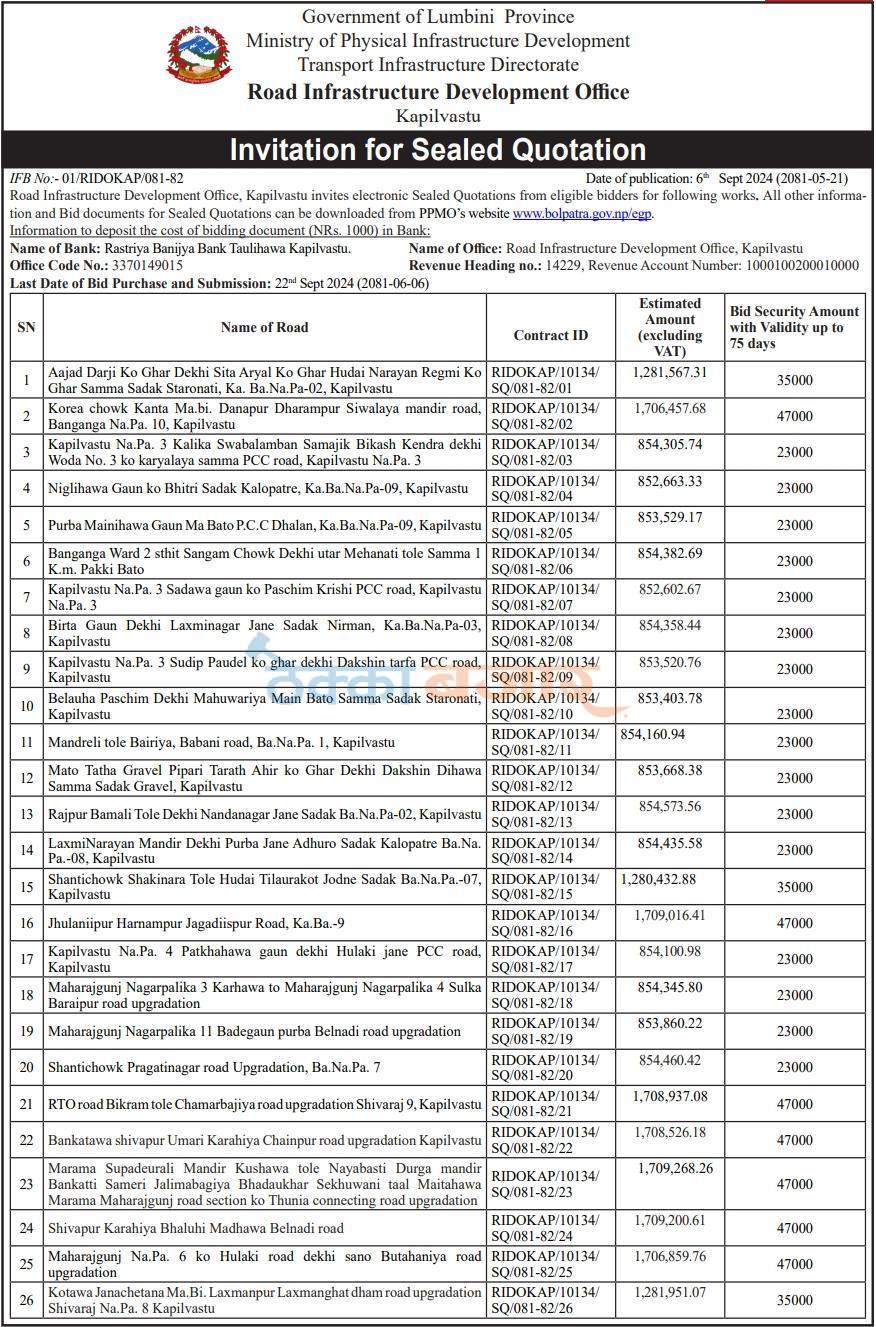Click the 'Invitation for Sealed Quotation' banner title
The image size is (876, 1327).
click(438, 150)
